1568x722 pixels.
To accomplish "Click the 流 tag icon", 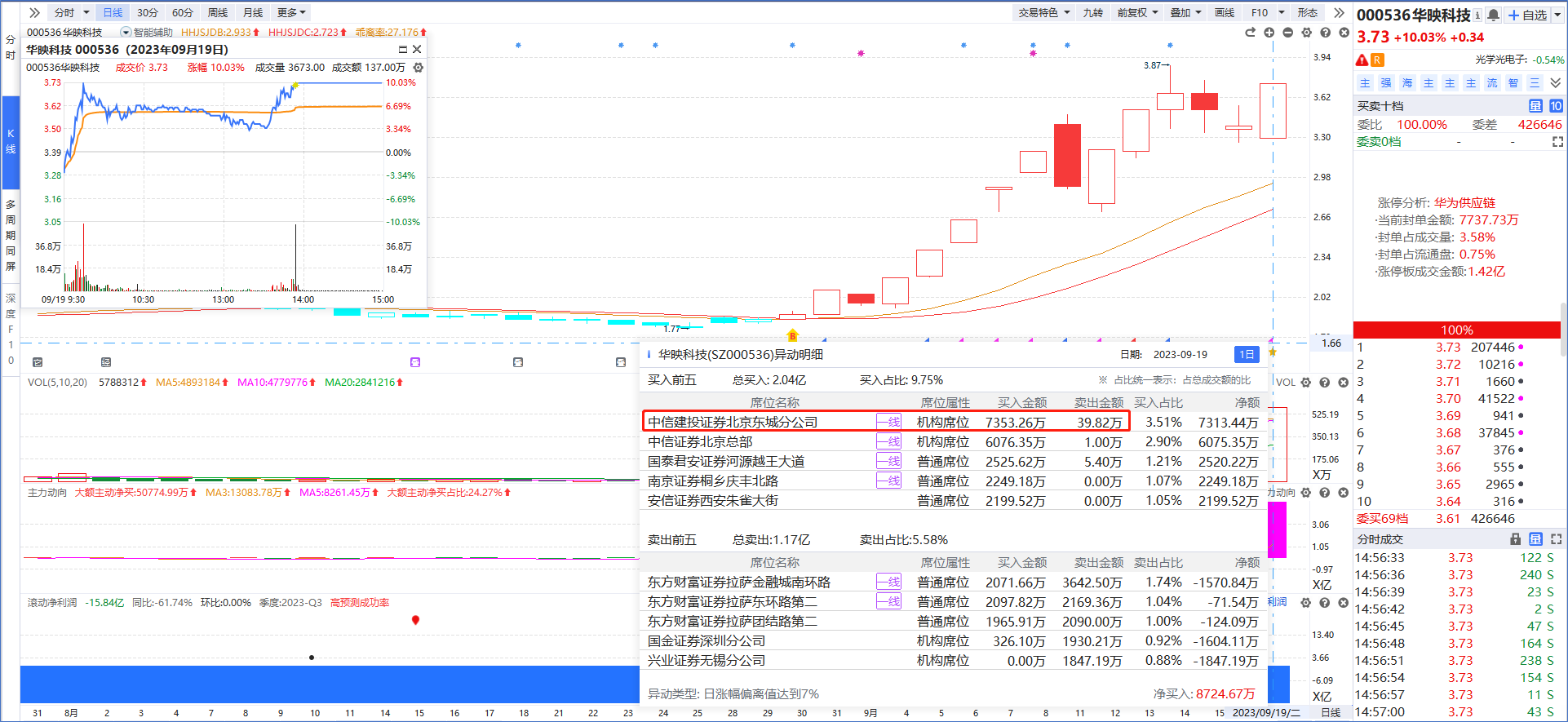I will (x=1492, y=83).
